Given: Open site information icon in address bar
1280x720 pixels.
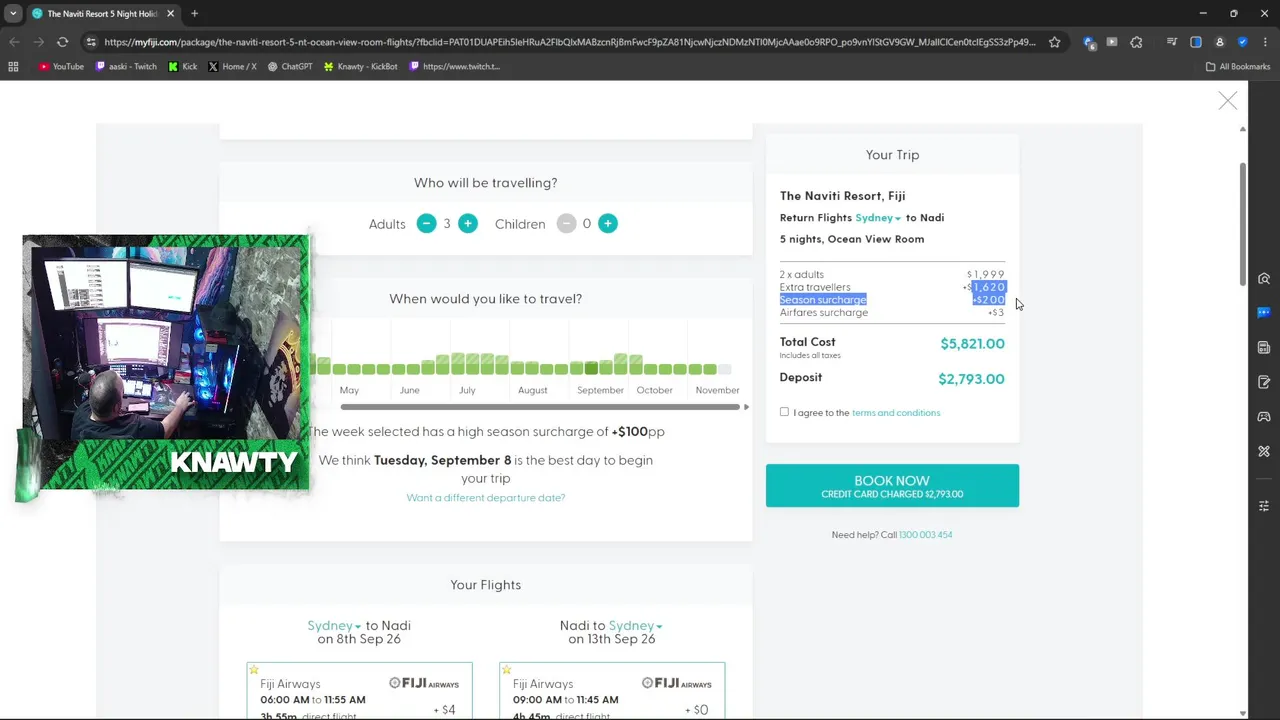Looking at the screenshot, I should click(91, 42).
